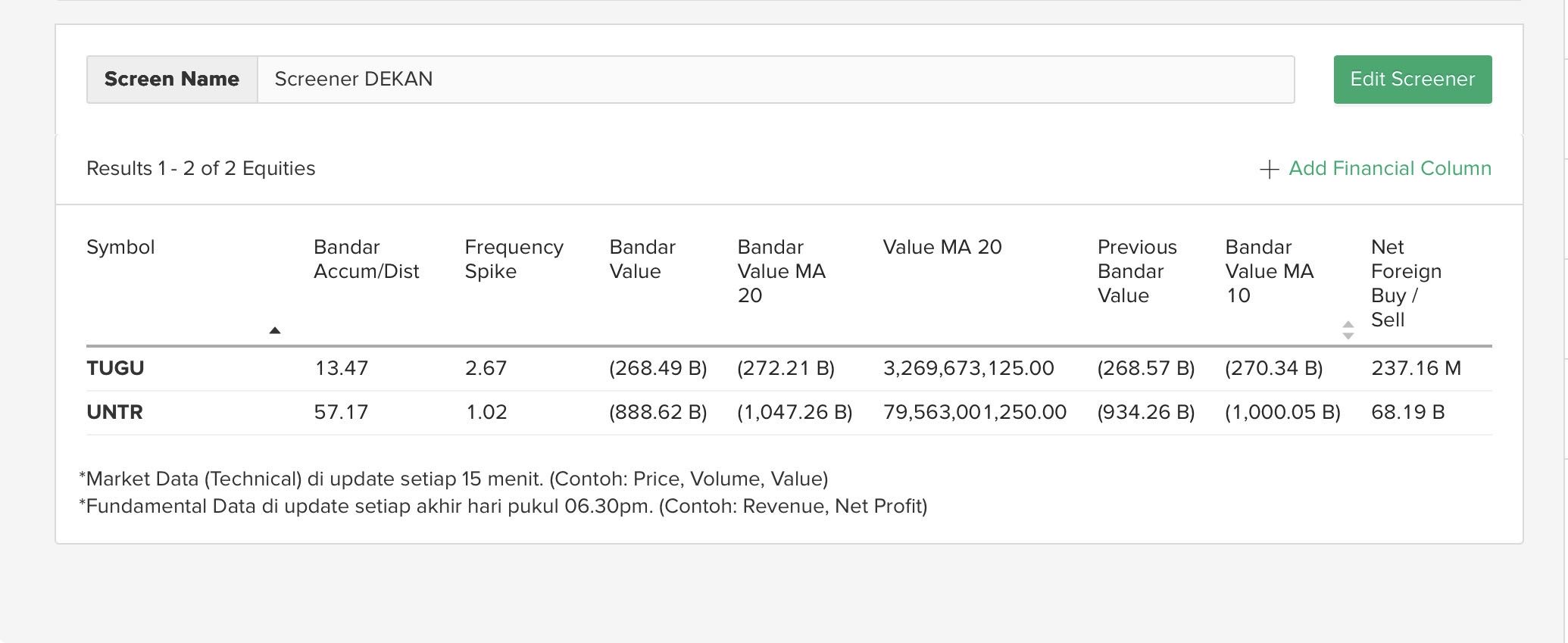The width and height of the screenshot is (1568, 643).
Task: Click the Symbol column header text
Action: click(x=120, y=247)
